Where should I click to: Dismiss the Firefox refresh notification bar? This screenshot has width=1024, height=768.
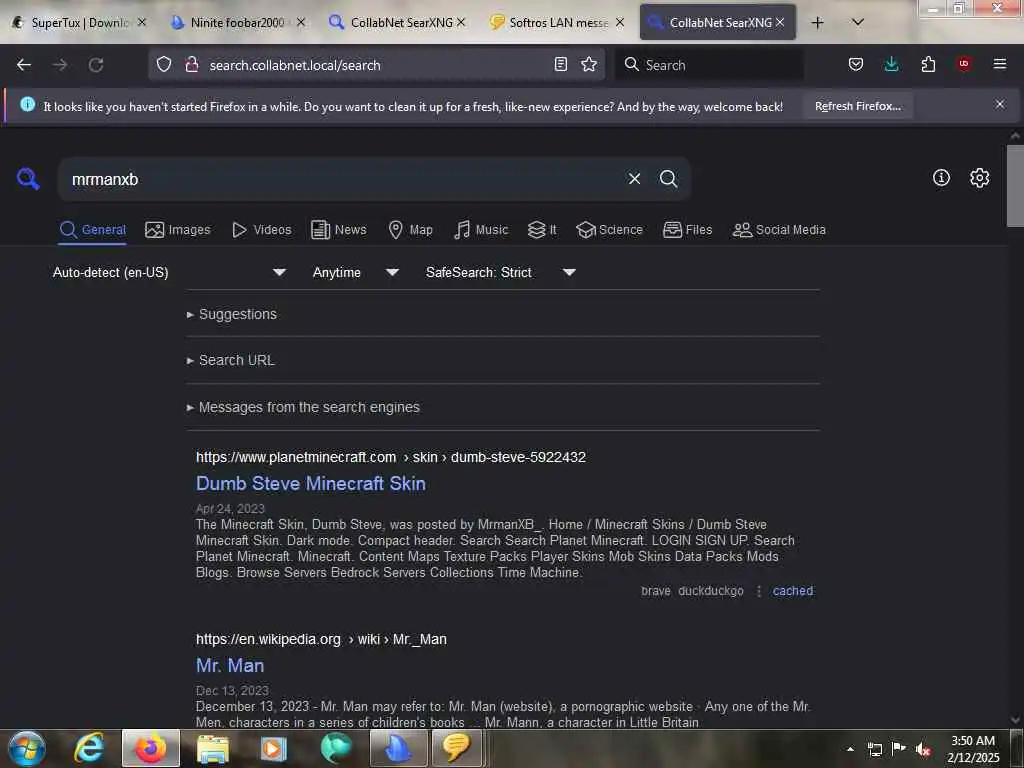tap(999, 104)
